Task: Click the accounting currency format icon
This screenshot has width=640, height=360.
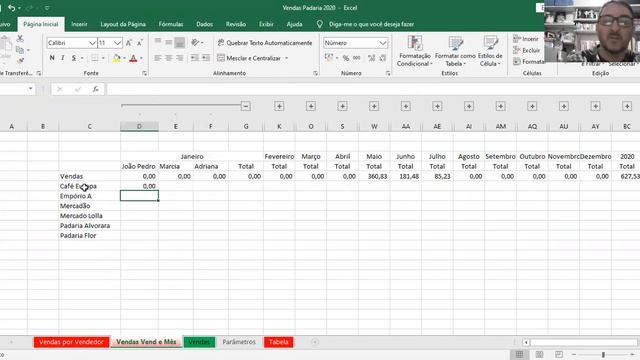Action: click(329, 58)
